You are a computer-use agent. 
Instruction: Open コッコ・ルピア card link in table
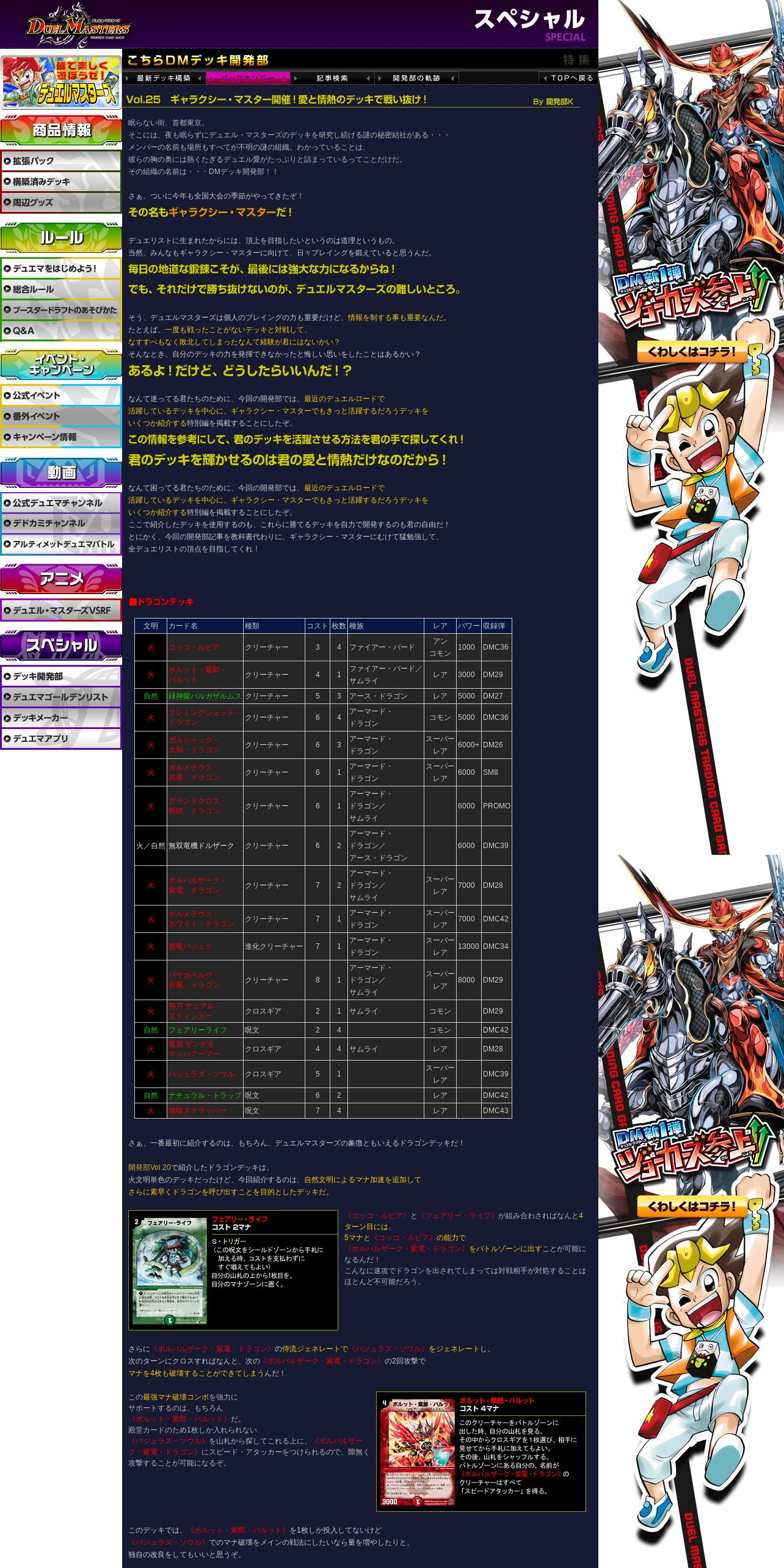coord(194,647)
